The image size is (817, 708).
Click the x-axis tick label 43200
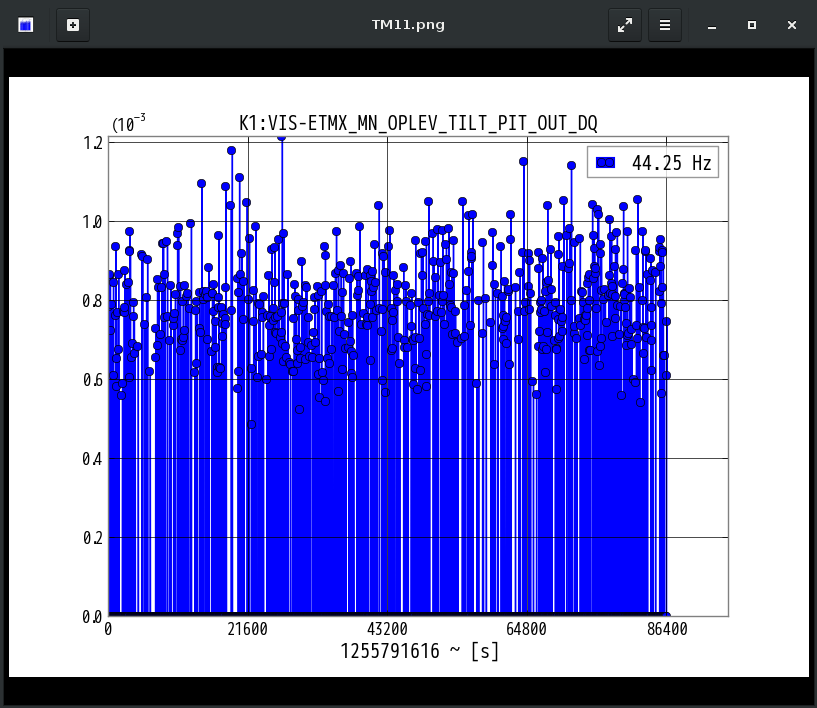pyautogui.click(x=387, y=629)
